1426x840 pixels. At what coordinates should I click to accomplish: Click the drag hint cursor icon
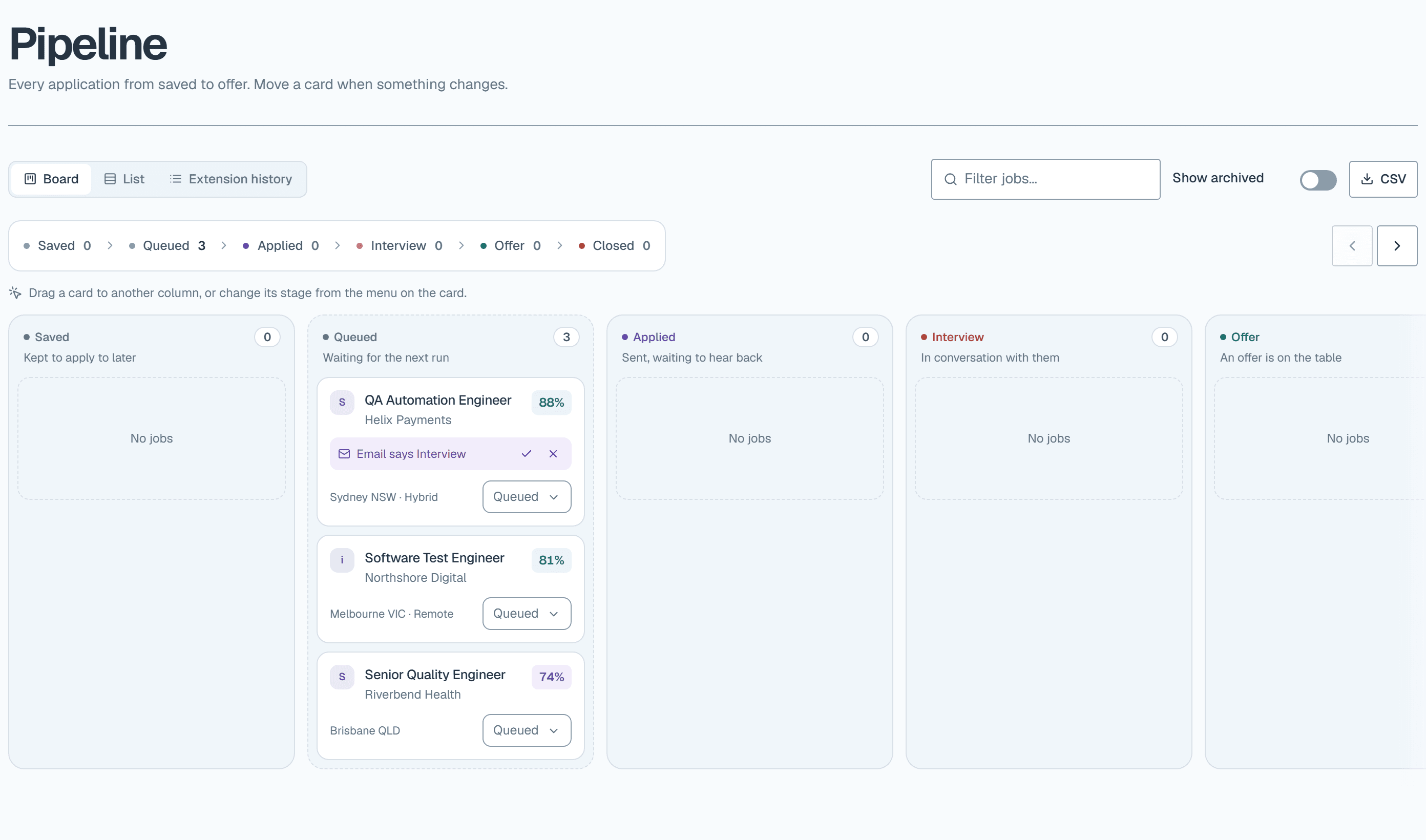[x=15, y=292]
